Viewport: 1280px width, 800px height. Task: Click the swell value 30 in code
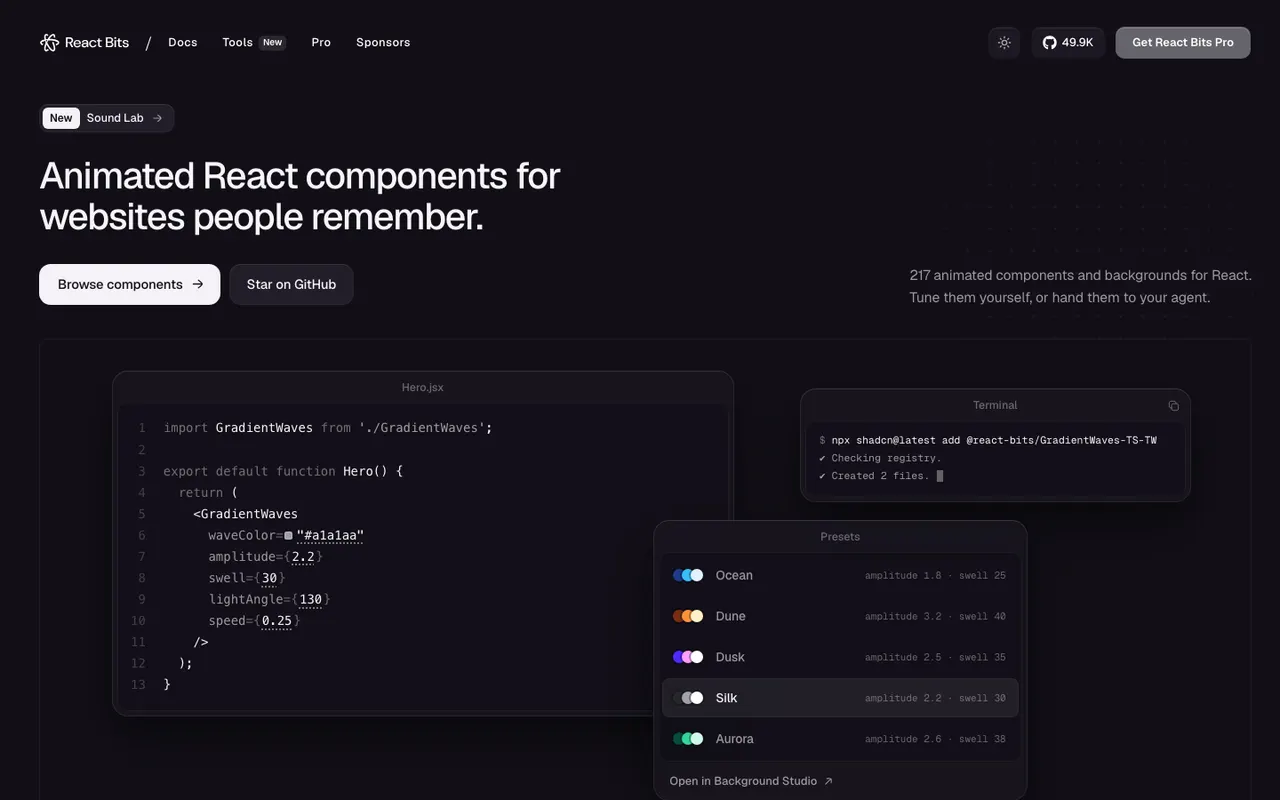click(269, 578)
